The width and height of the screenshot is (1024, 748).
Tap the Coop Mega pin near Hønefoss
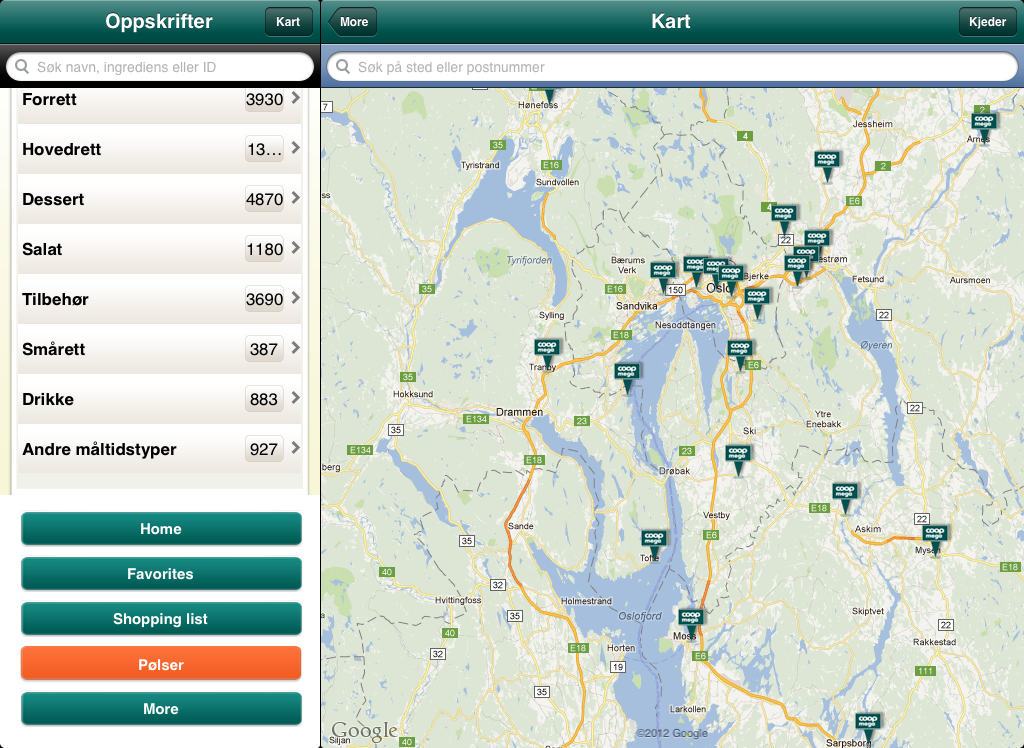coord(547,95)
